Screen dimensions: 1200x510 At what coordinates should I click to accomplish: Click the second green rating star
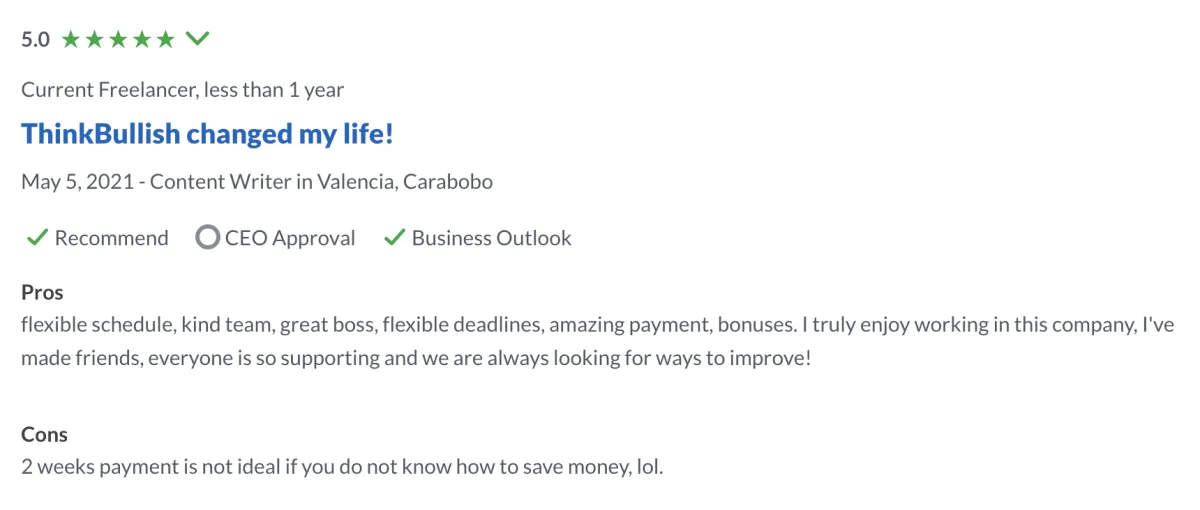(94, 40)
